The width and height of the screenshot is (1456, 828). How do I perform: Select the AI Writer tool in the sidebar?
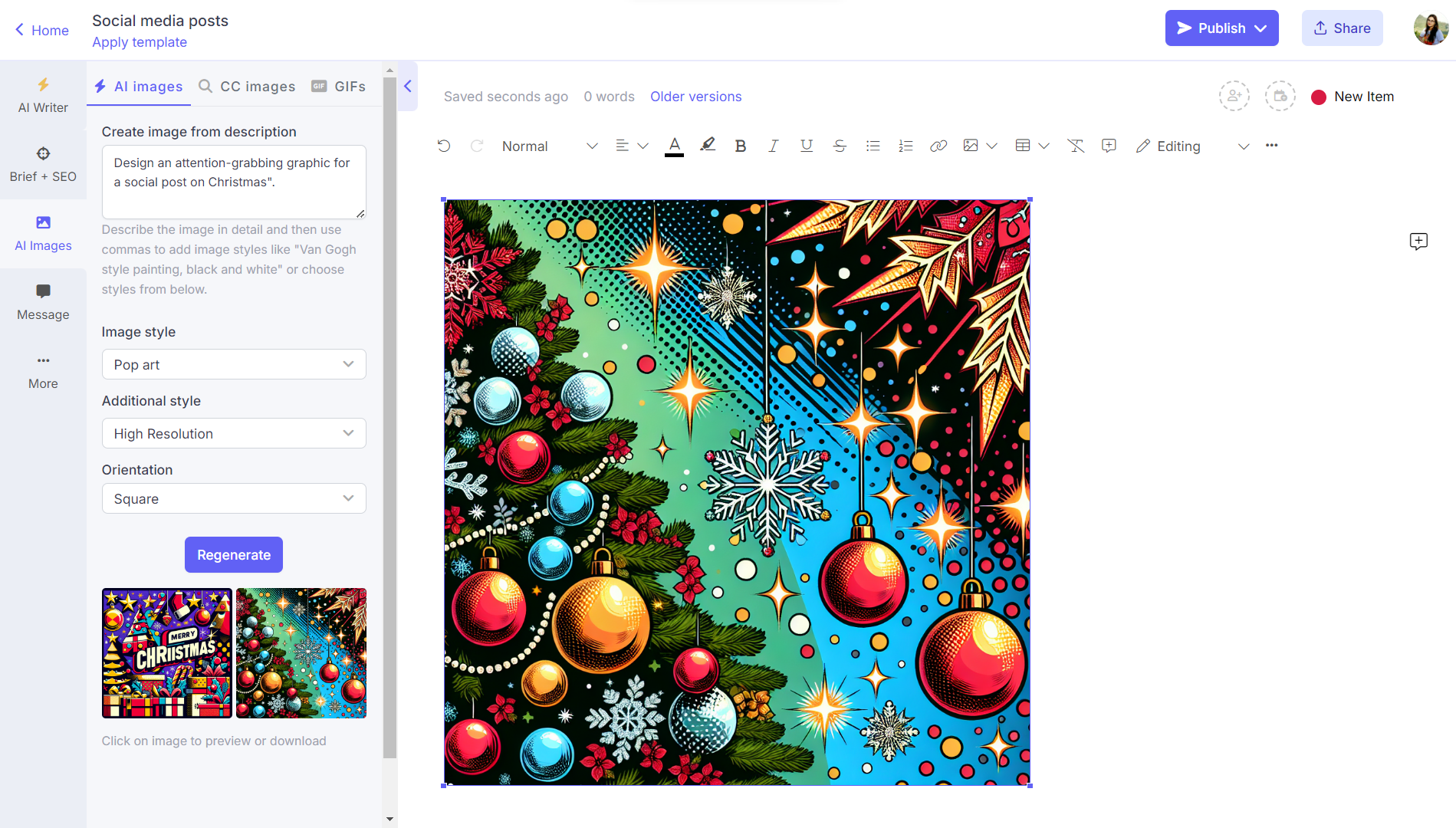[x=43, y=95]
